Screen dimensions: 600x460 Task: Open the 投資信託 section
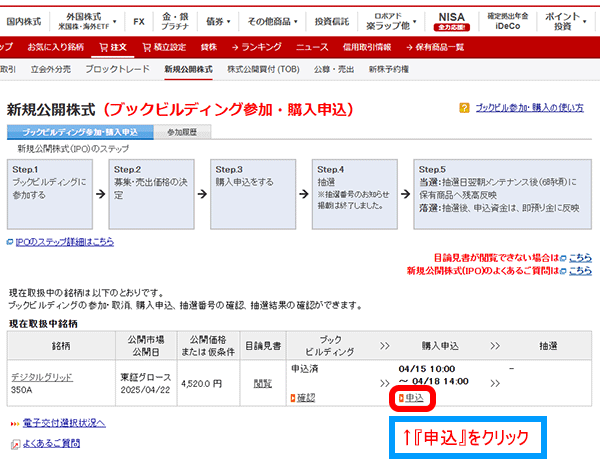(332, 21)
